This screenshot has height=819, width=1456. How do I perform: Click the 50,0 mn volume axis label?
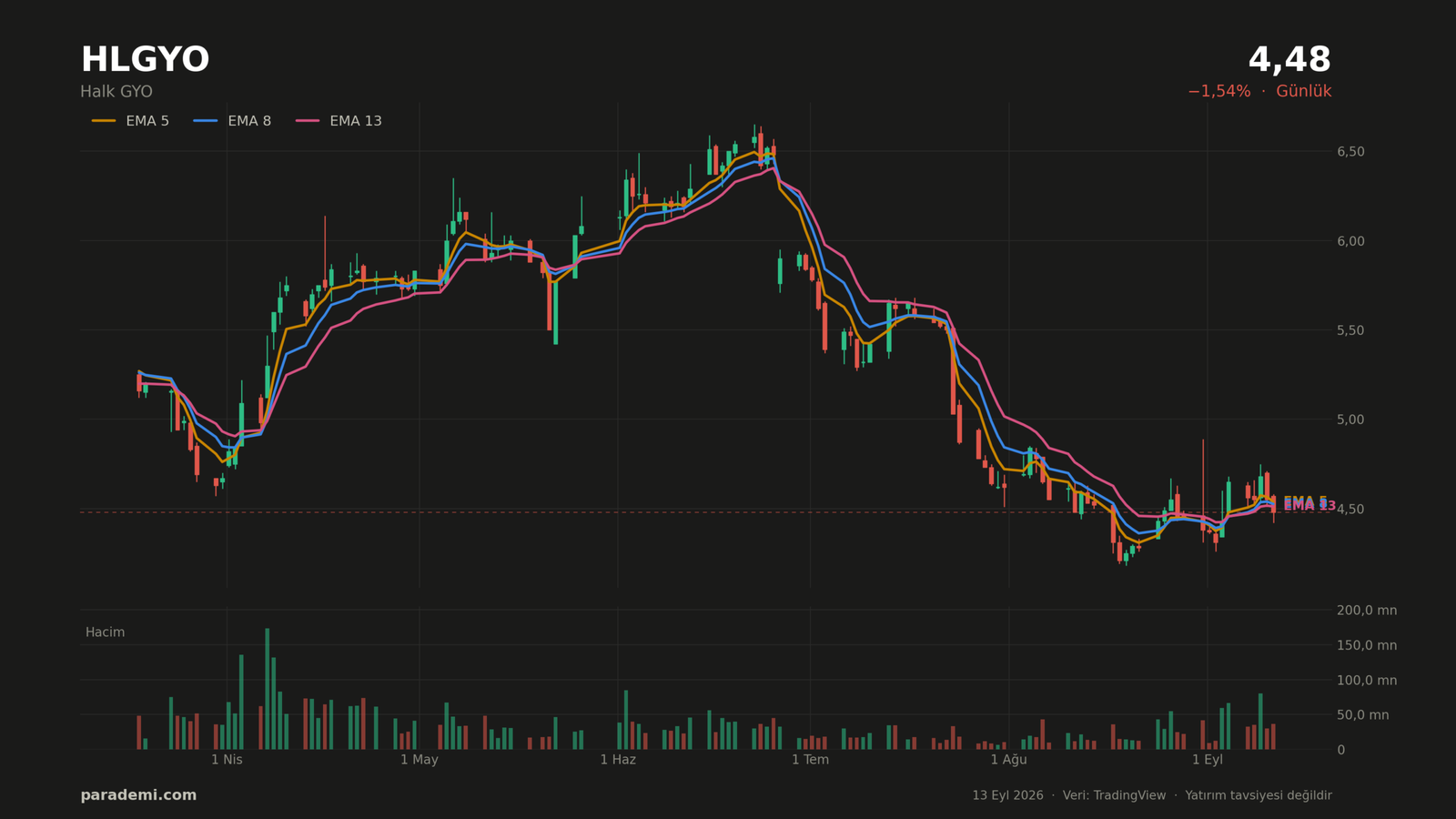click(x=1363, y=715)
